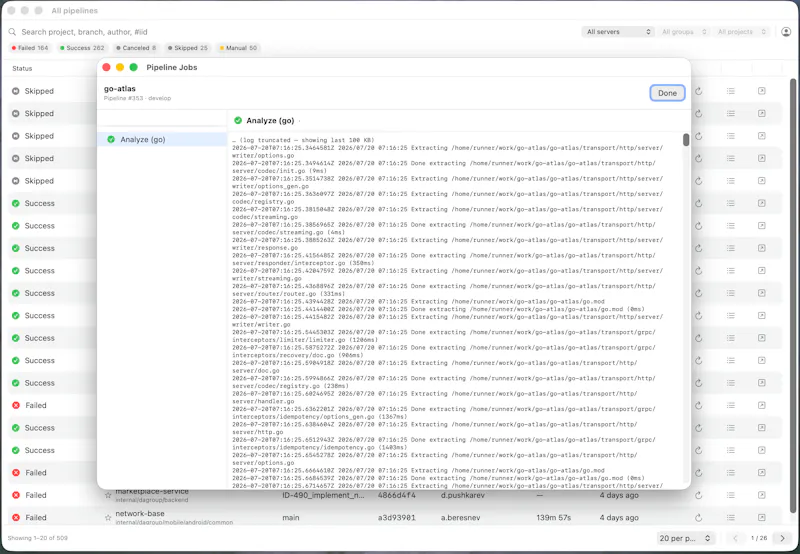Click the go-atlas project title
The width and height of the screenshot is (800, 554).
120,89
